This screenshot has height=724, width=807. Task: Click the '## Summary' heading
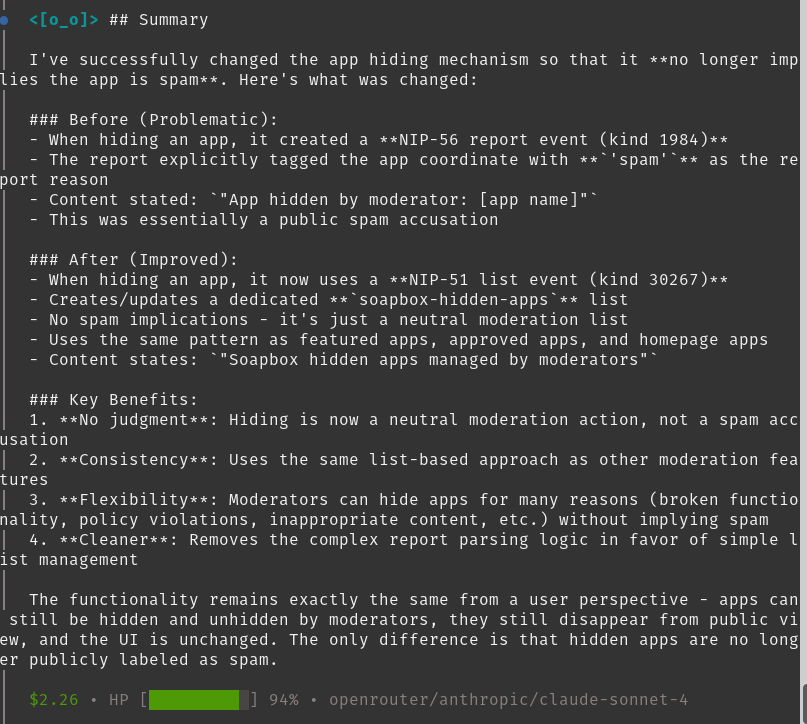click(x=159, y=19)
